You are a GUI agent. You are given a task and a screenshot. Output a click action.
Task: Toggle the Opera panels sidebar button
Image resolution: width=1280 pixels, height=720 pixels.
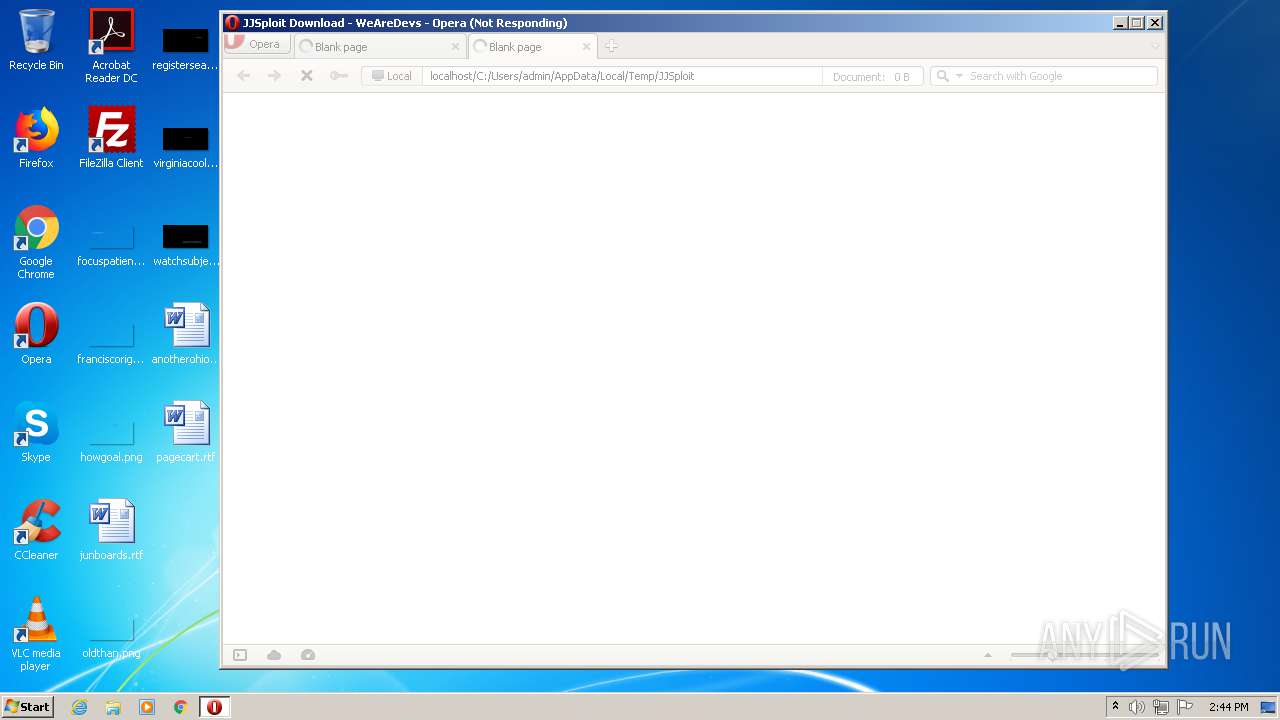coord(240,655)
